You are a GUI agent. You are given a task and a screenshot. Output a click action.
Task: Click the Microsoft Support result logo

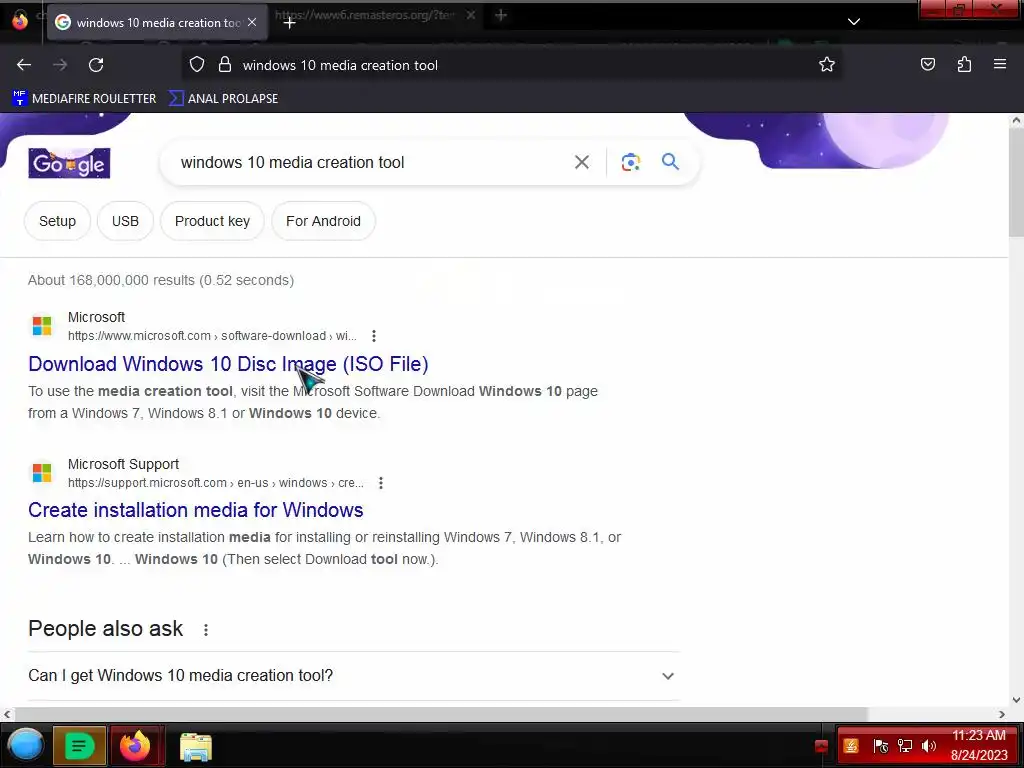(x=42, y=472)
